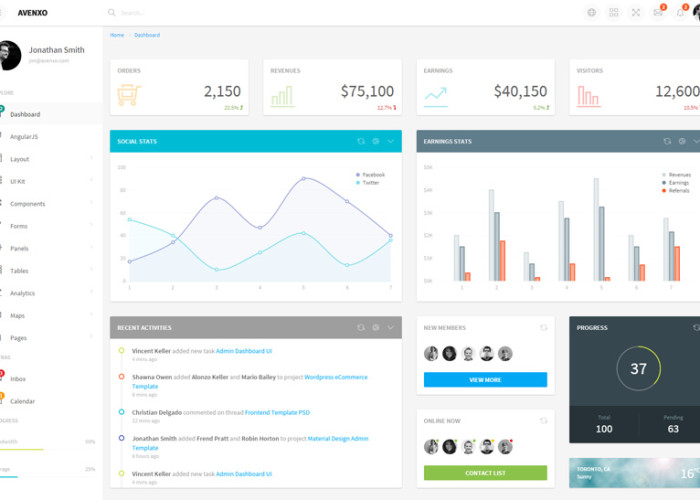This screenshot has height=500, width=700.
Task: Open the apps grid icon in header
Action: pos(614,12)
